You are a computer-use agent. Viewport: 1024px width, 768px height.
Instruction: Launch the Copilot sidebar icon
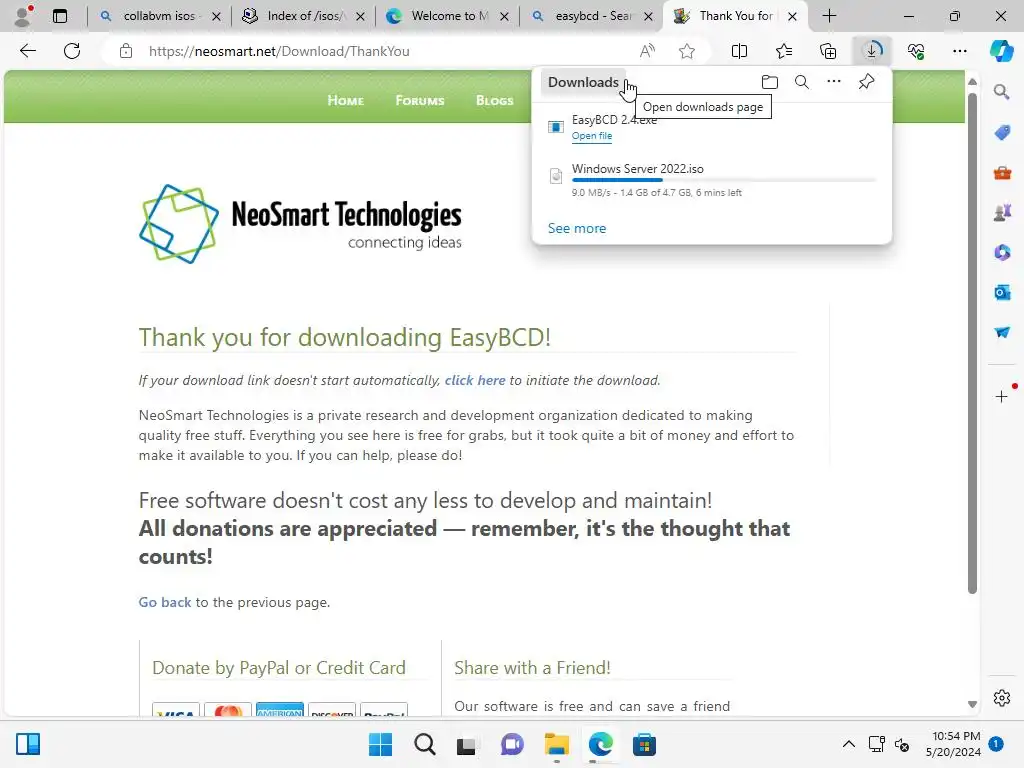[x=1002, y=51]
